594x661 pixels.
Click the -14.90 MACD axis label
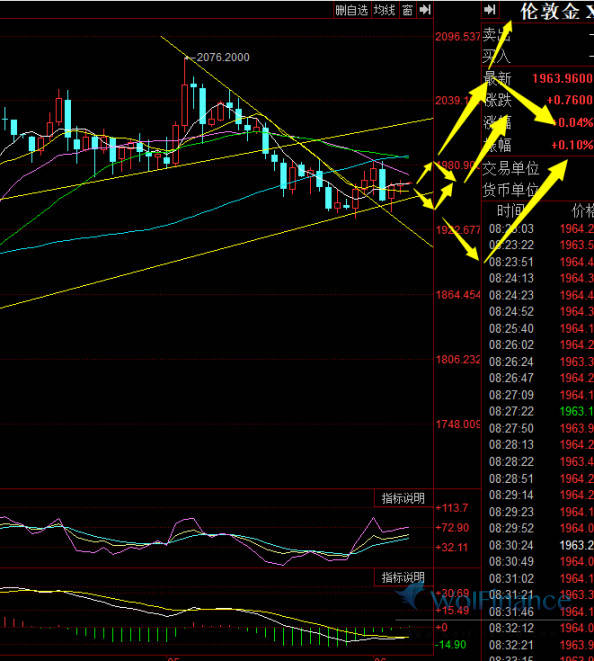coord(451,645)
